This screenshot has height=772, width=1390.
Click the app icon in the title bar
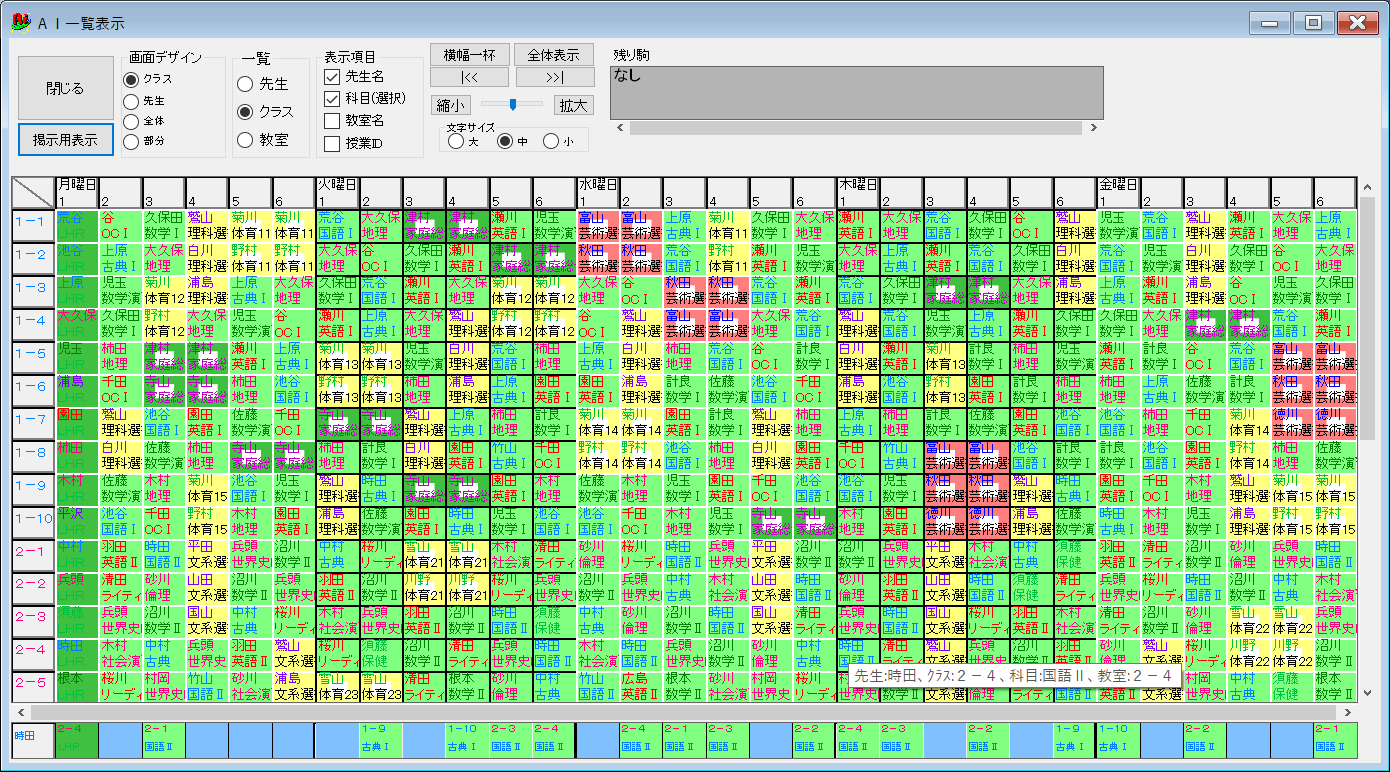[x=20, y=22]
